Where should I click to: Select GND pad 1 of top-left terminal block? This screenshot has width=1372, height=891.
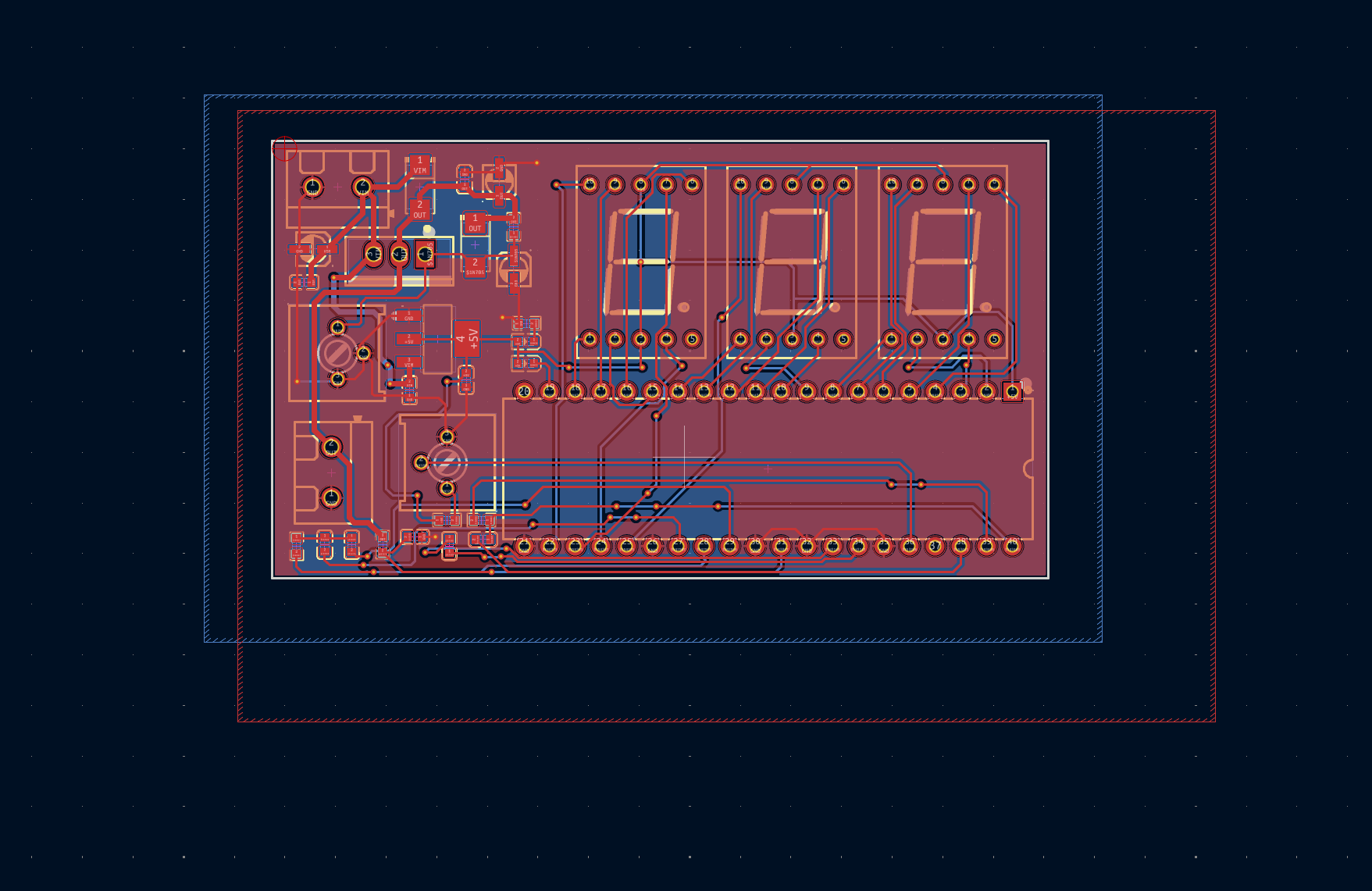coord(312,187)
